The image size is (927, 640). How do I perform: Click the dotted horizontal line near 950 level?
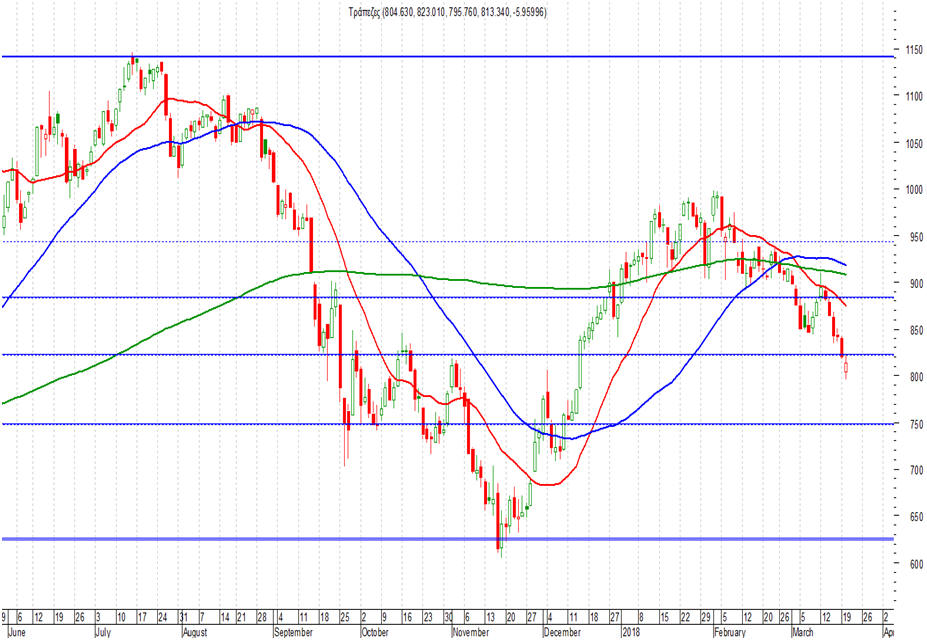(448, 241)
